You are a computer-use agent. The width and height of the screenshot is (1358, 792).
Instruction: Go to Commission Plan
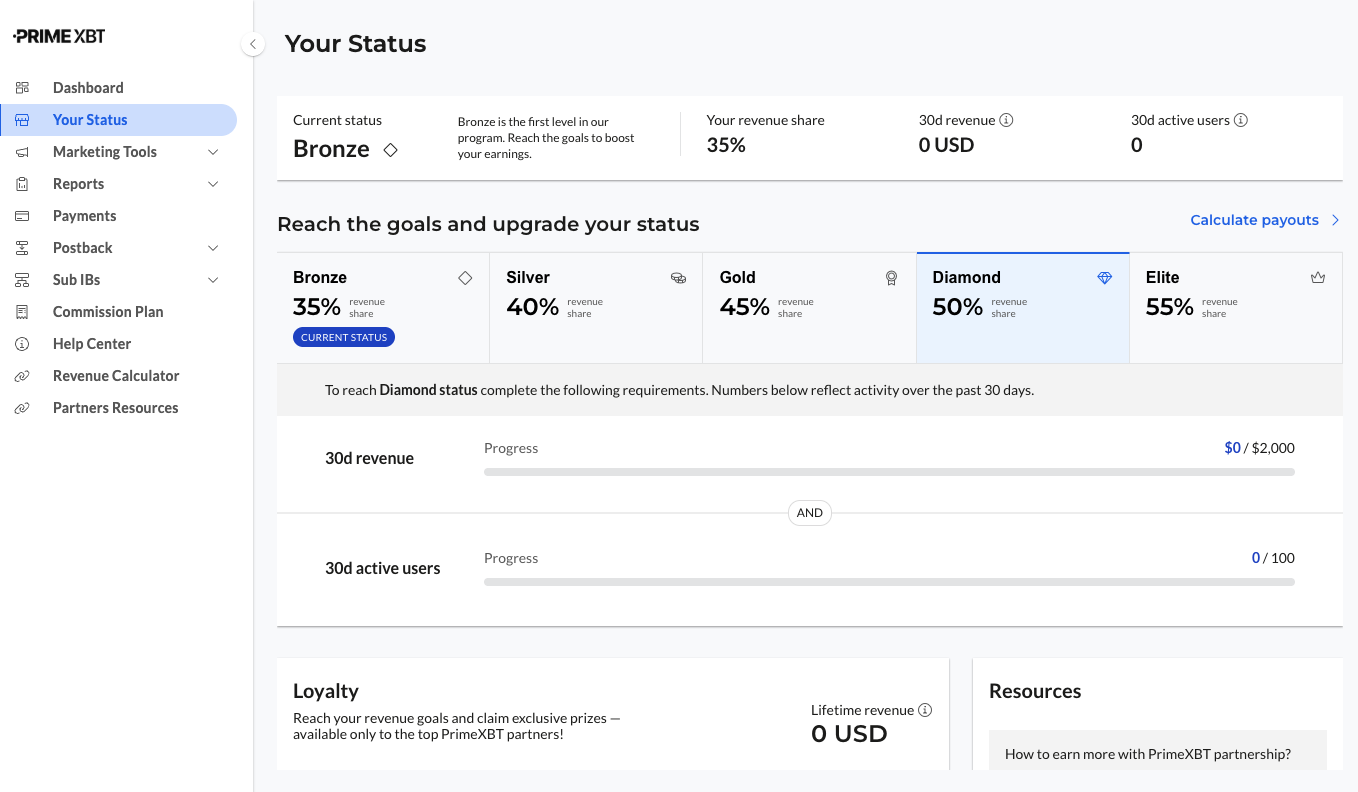[119, 312]
